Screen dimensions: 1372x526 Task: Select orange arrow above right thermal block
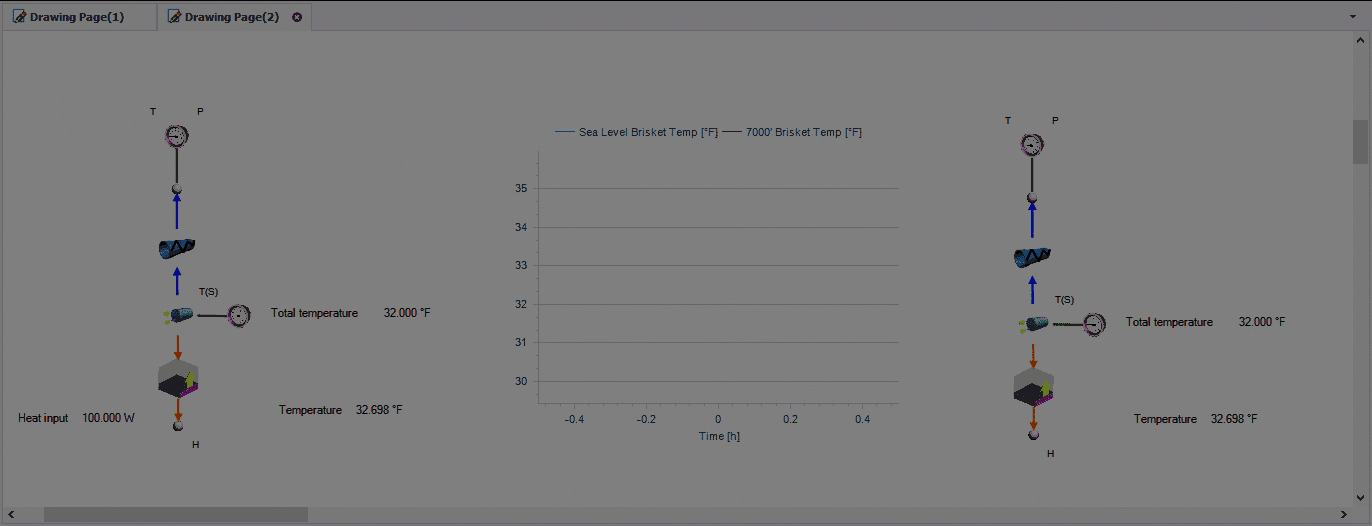pyautogui.click(x=1033, y=356)
